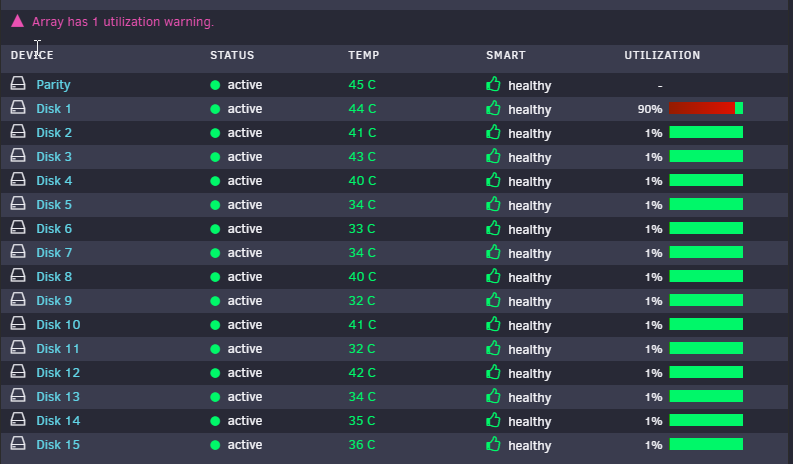
Task: Open the Disk 14 device link
Action: coord(58,421)
